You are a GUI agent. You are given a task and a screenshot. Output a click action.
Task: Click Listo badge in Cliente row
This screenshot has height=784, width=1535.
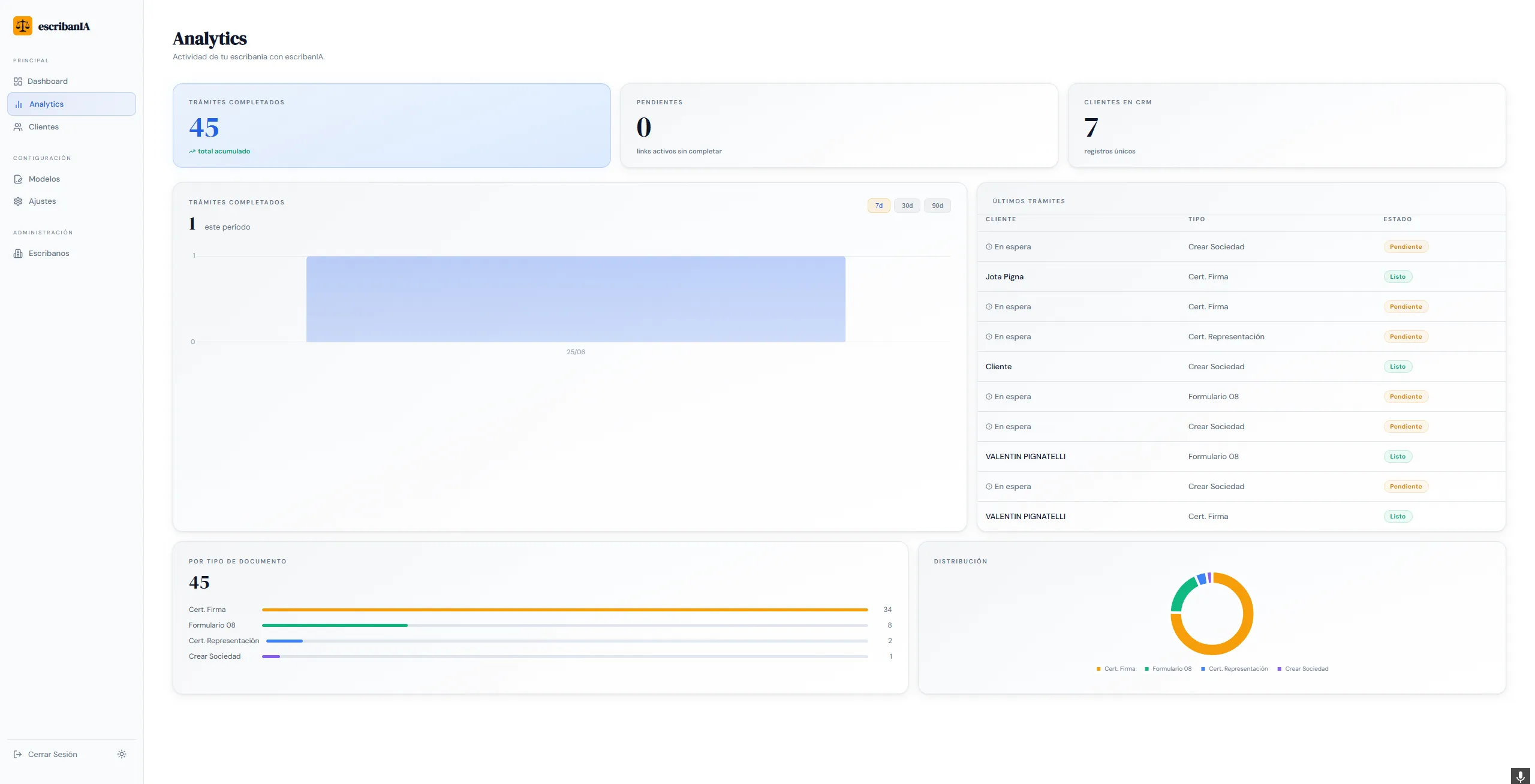[x=1398, y=367]
